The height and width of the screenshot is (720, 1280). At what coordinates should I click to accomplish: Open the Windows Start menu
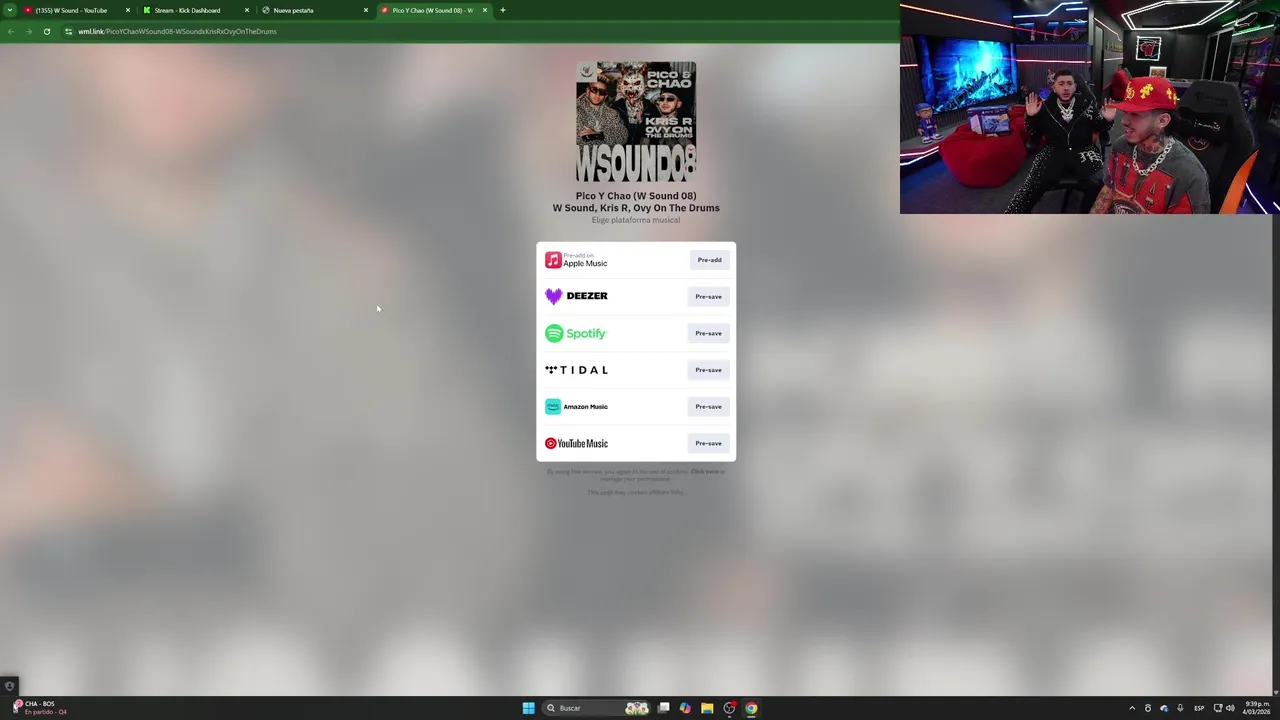(528, 708)
